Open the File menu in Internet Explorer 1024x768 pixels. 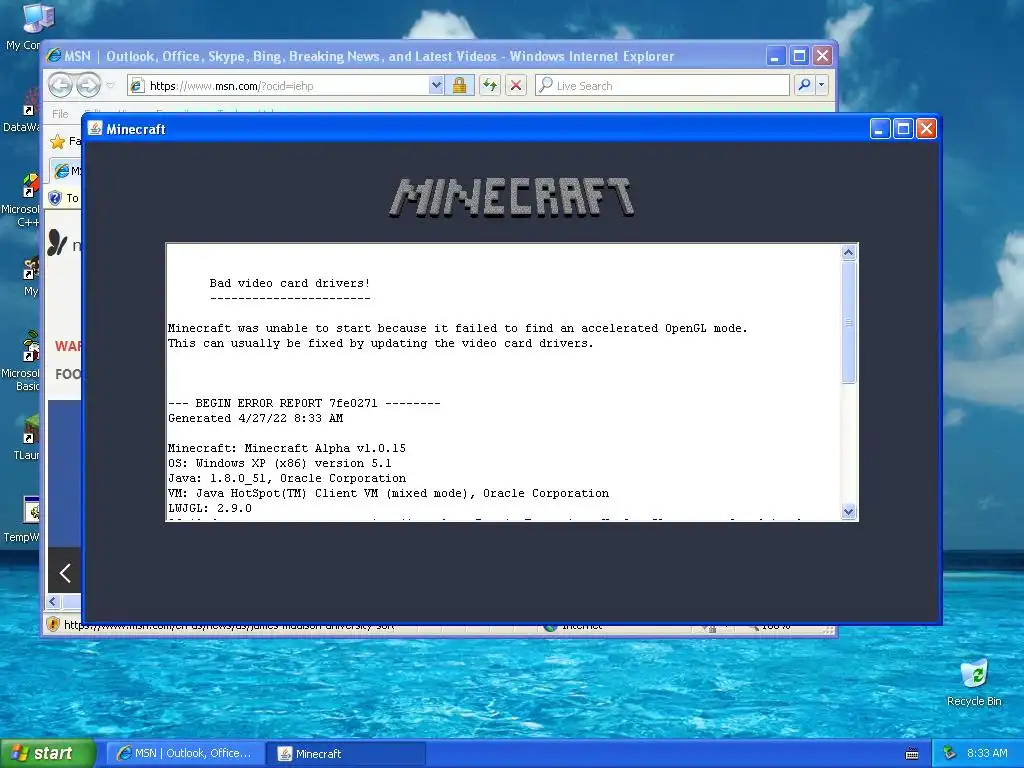click(60, 114)
